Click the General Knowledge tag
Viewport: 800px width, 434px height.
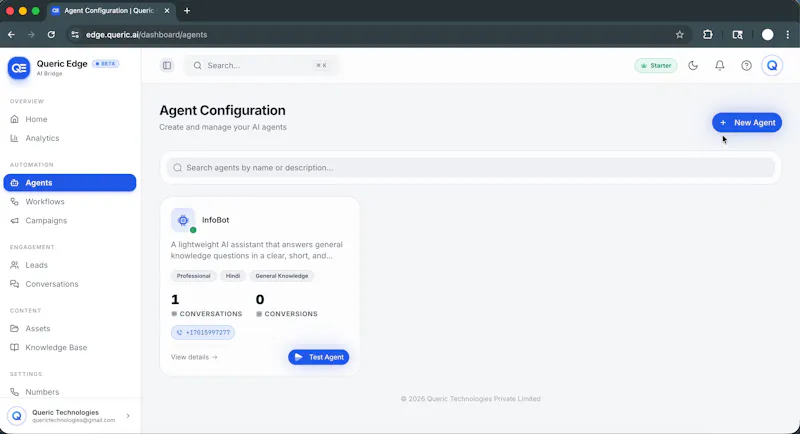(x=282, y=276)
